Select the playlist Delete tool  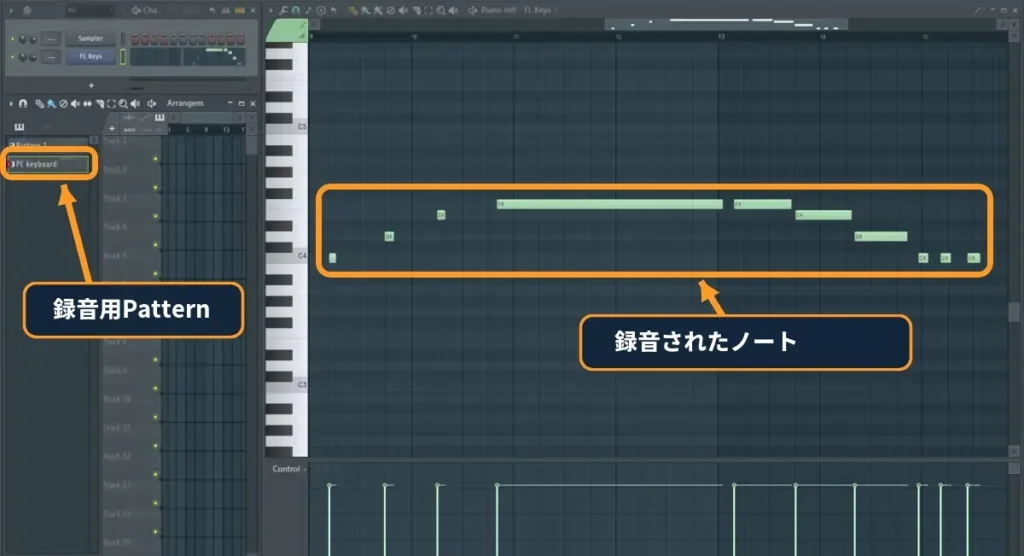coord(63,103)
